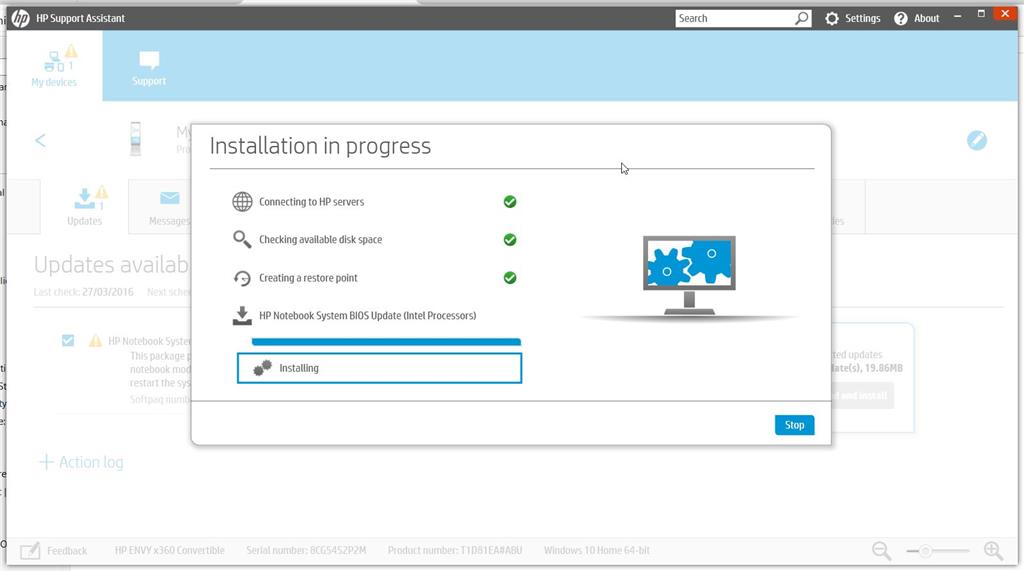Zoom out with minus magnifier
1024x571 pixels.
[x=882, y=551]
